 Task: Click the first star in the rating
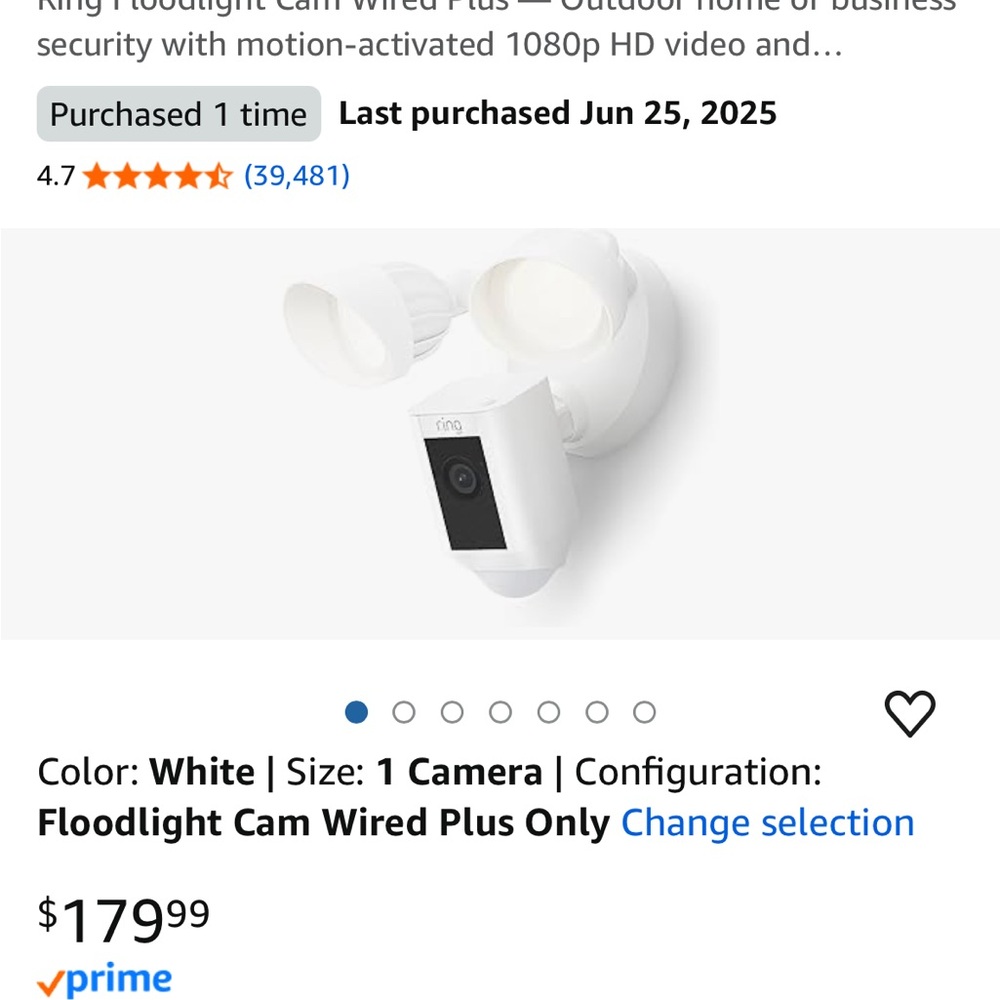[97, 175]
